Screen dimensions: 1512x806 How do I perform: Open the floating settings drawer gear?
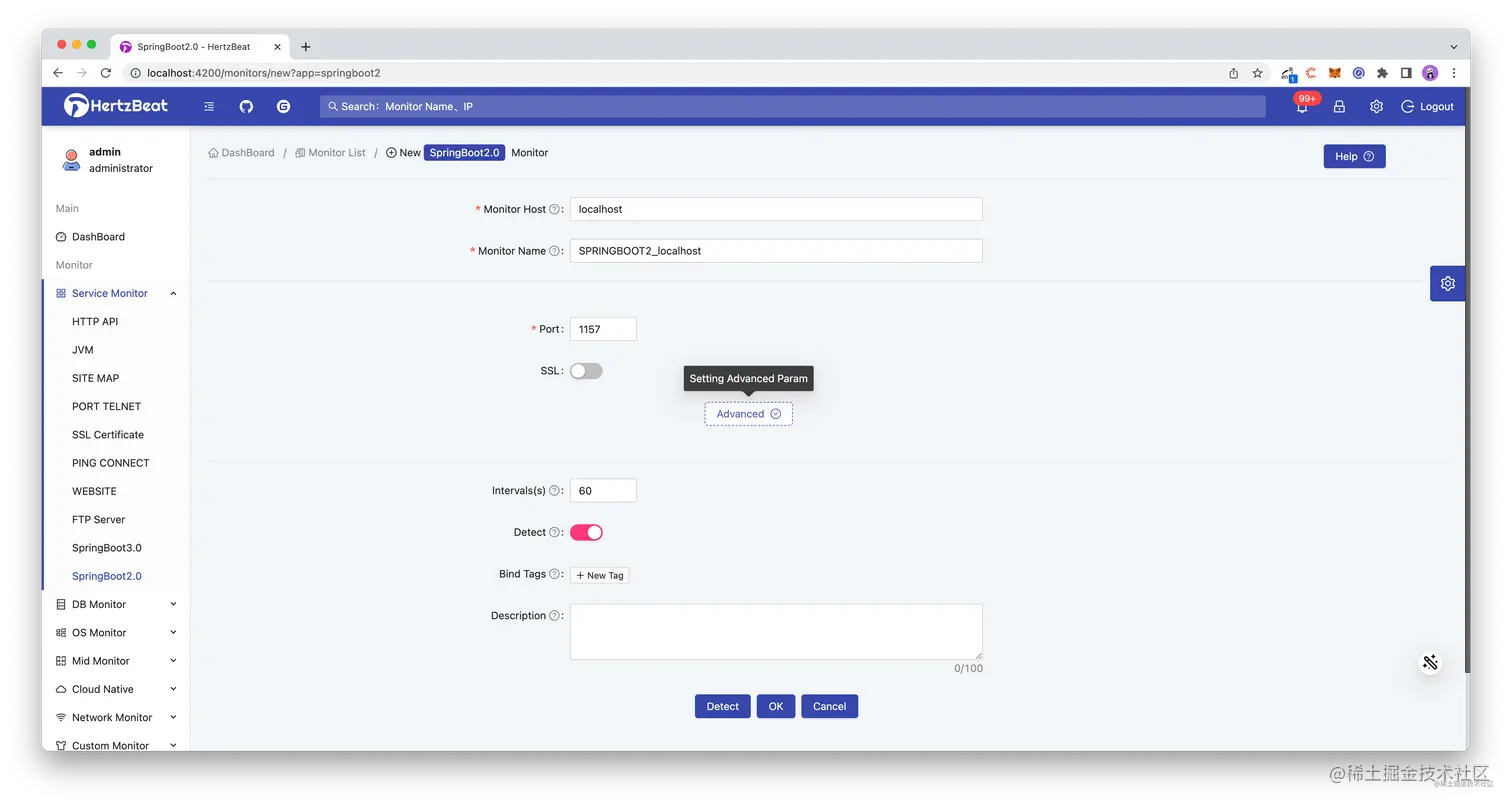1447,284
